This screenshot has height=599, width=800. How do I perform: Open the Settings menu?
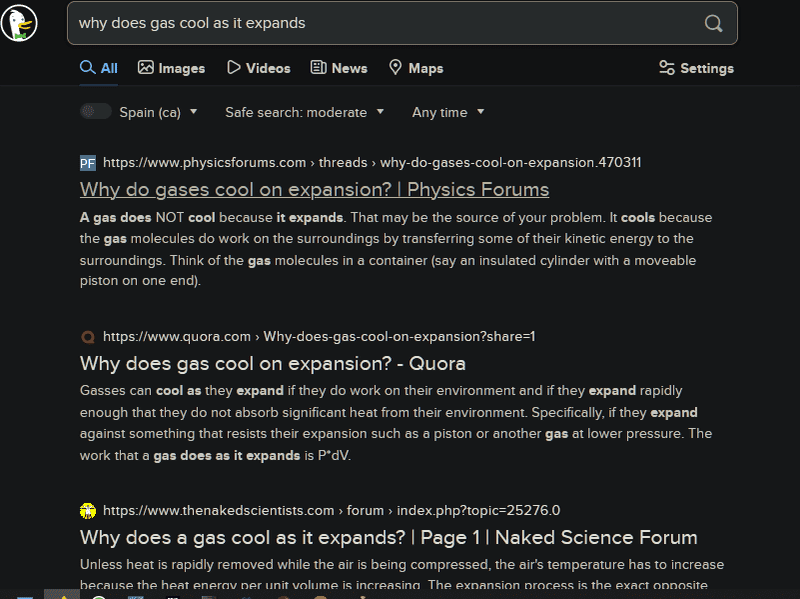tap(696, 68)
